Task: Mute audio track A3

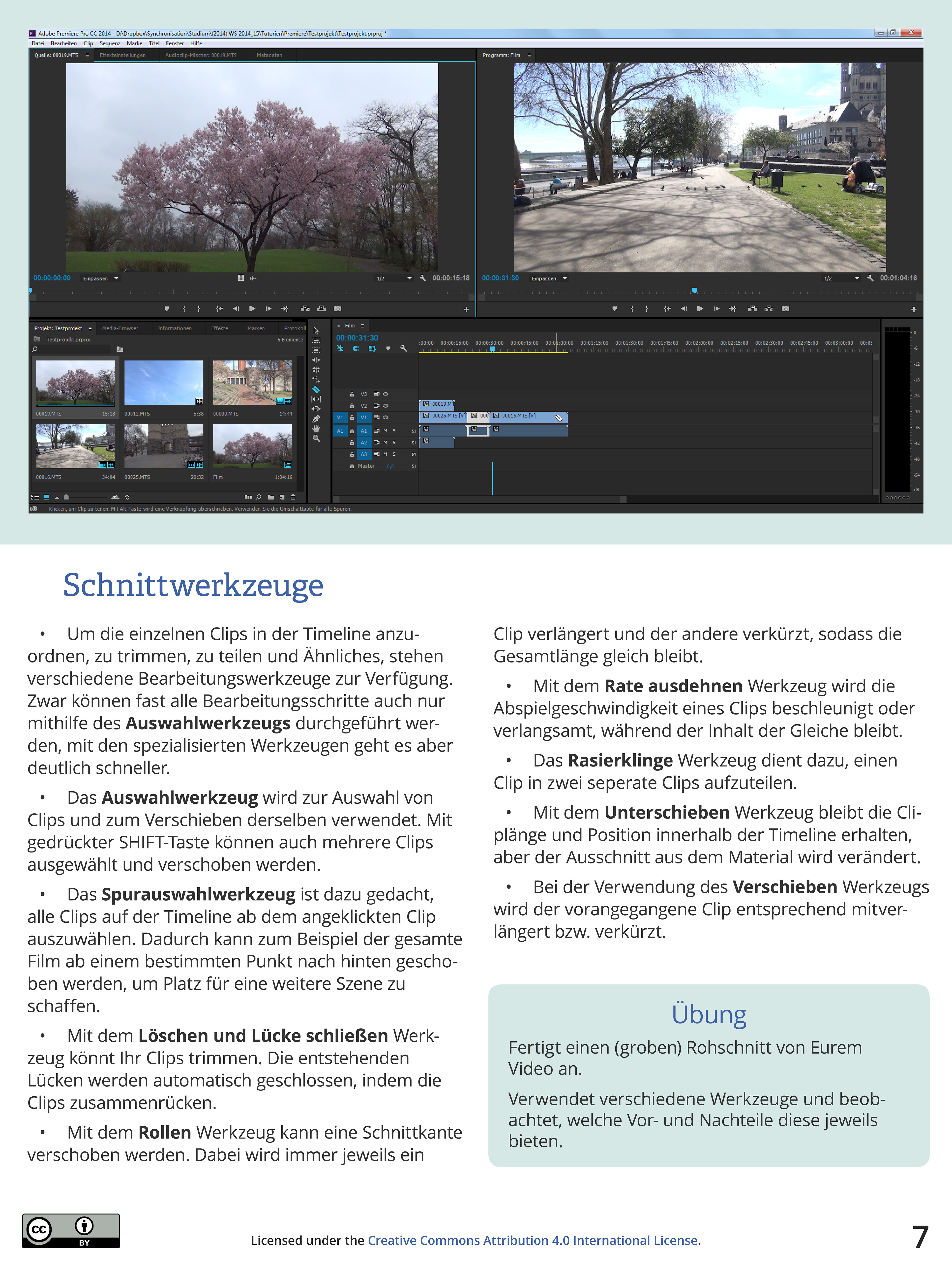Action: (385, 454)
